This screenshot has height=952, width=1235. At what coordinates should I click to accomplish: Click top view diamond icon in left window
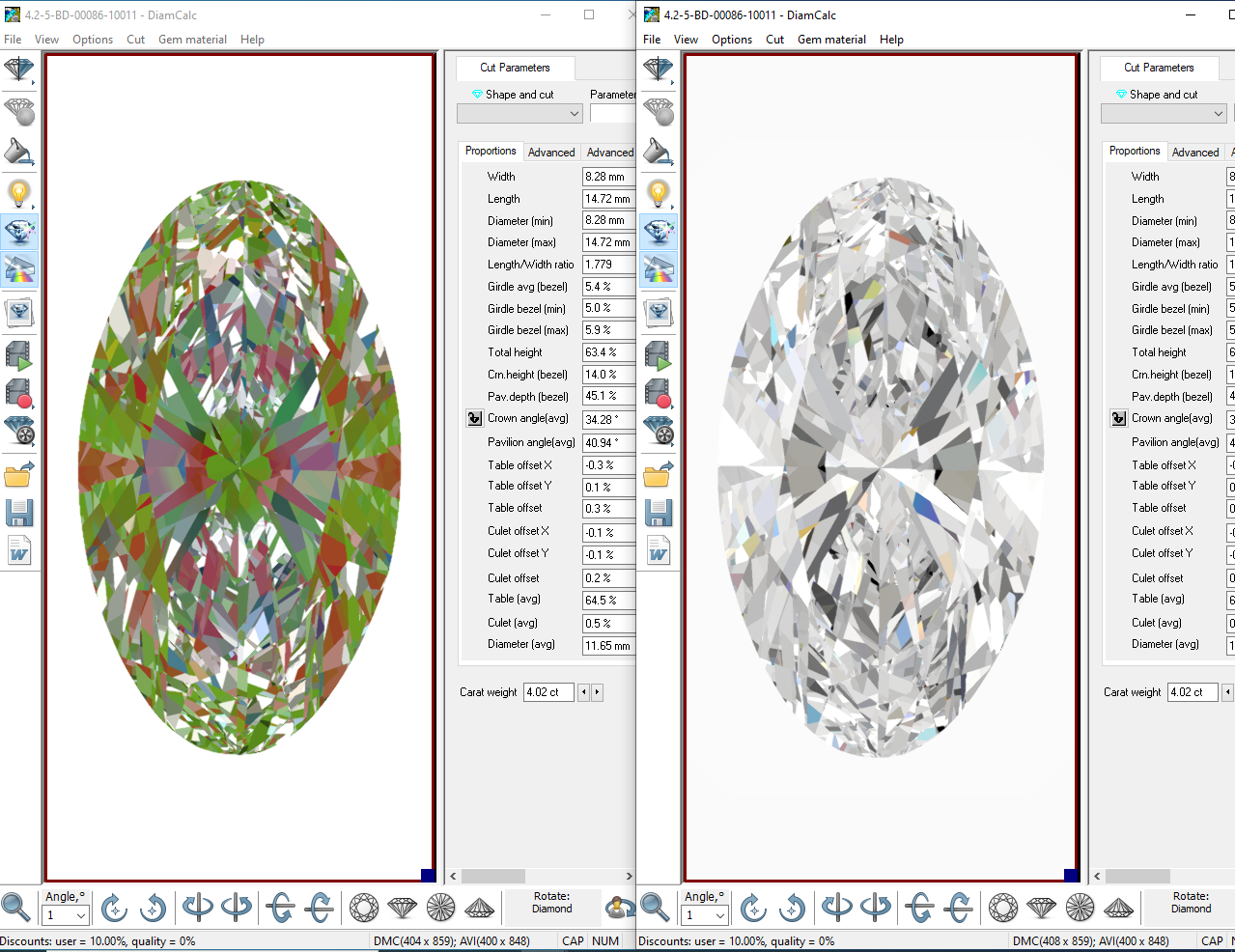point(364,908)
